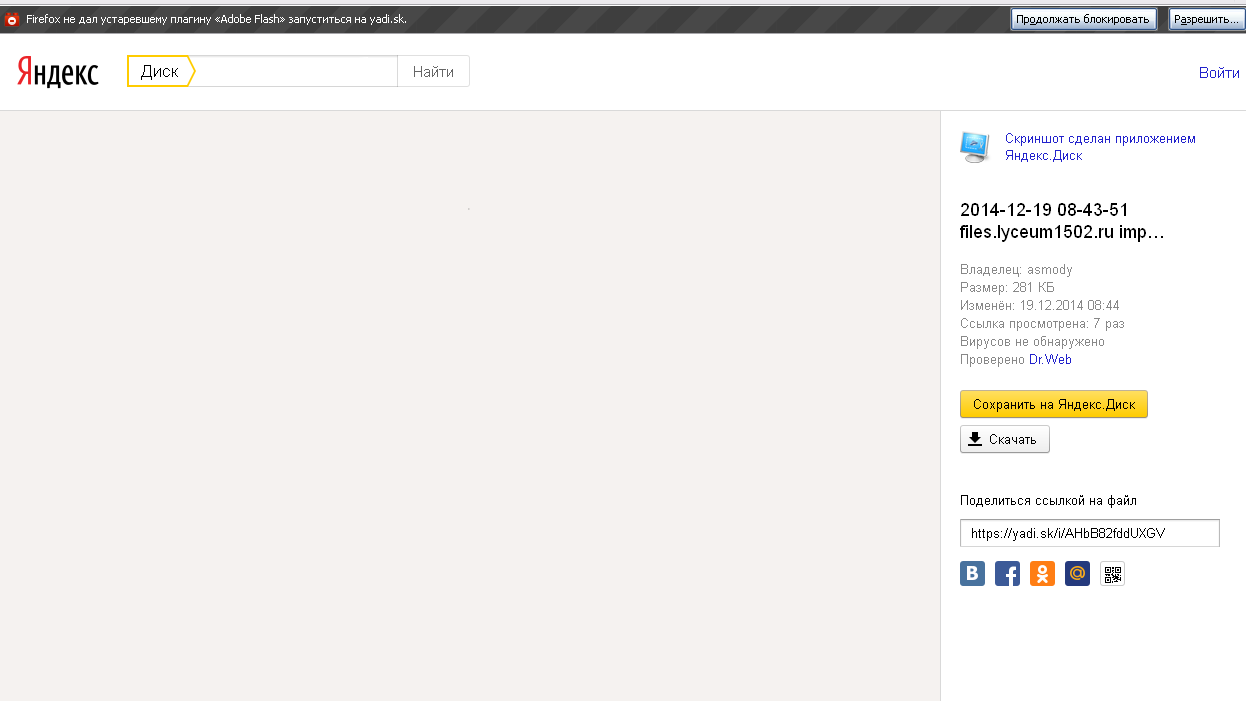The height and width of the screenshot is (701, 1246).
Task: Select the yadi.sk share link field
Action: pos(1090,533)
